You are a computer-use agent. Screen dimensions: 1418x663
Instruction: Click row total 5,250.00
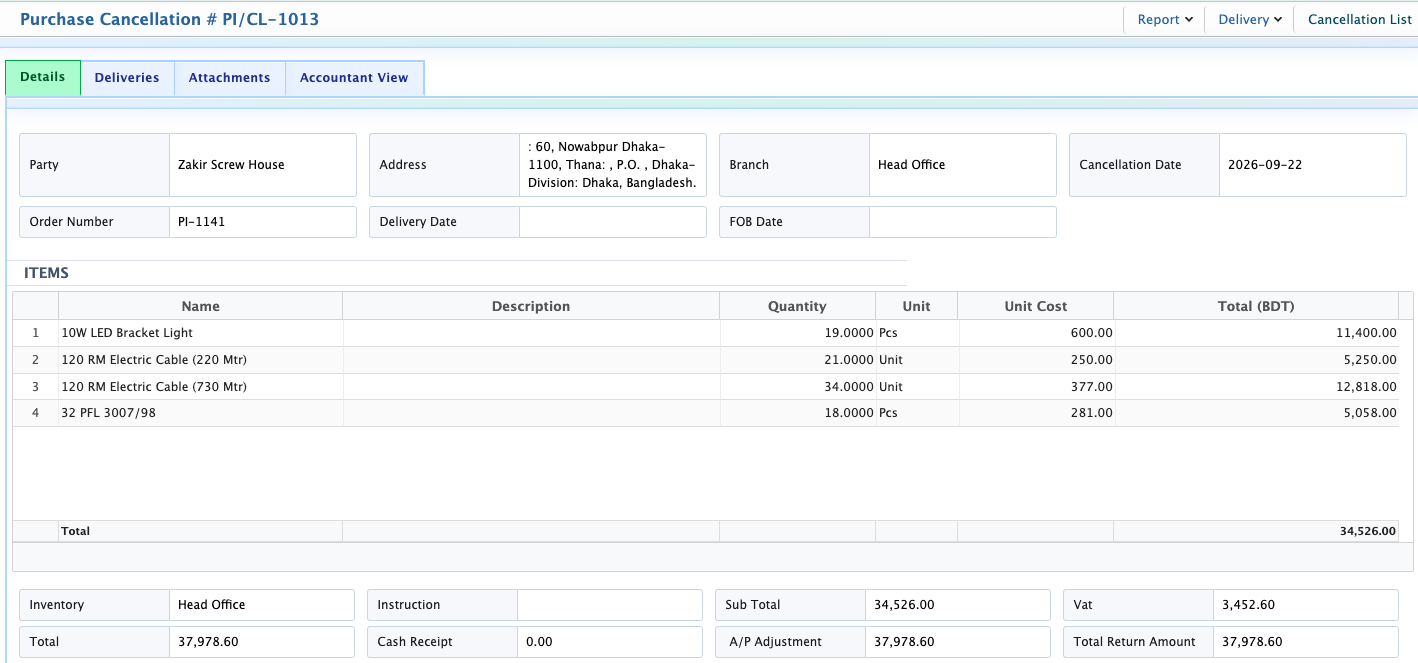[1370, 360]
